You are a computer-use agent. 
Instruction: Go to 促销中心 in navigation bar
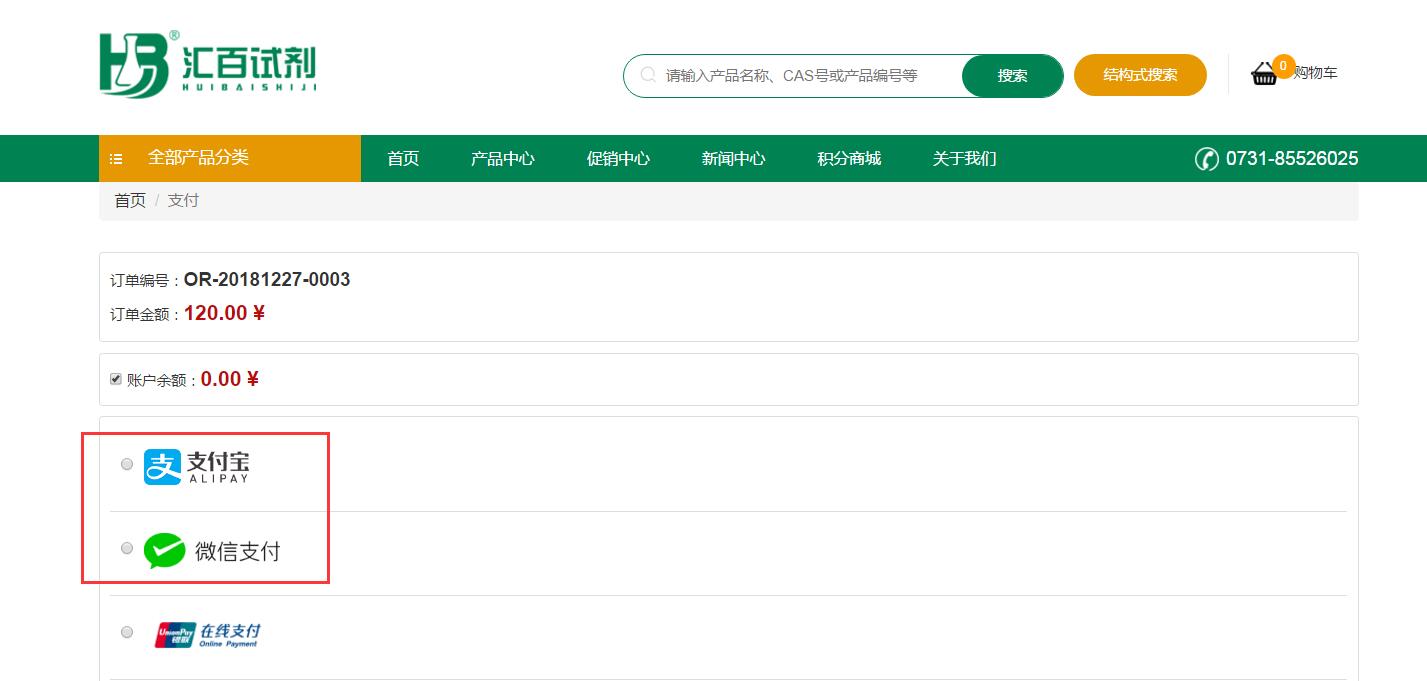pos(618,159)
